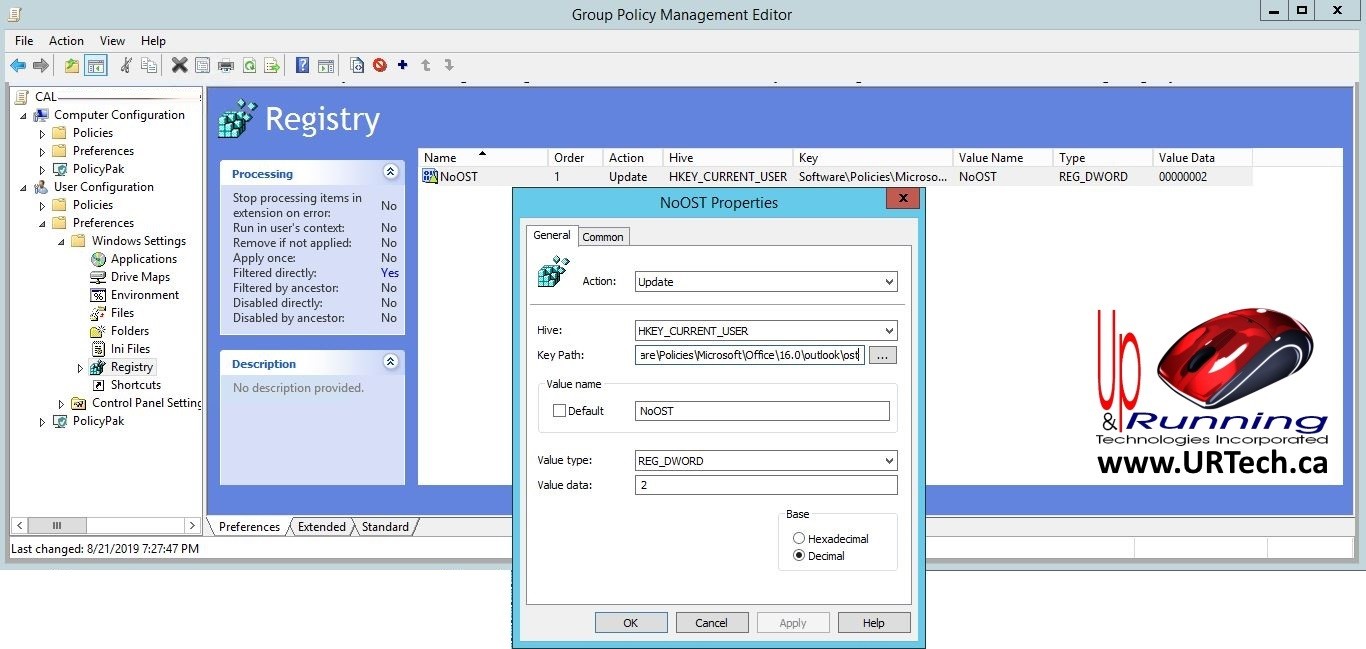The image size is (1366, 649).
Task: Switch to the Common tab
Action: (x=603, y=237)
